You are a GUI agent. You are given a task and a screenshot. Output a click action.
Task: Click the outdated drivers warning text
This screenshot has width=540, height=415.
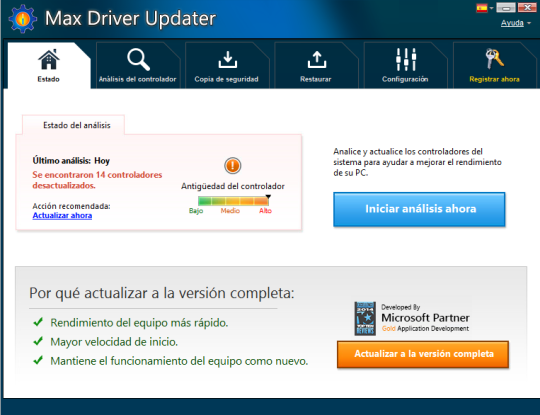click(97, 180)
